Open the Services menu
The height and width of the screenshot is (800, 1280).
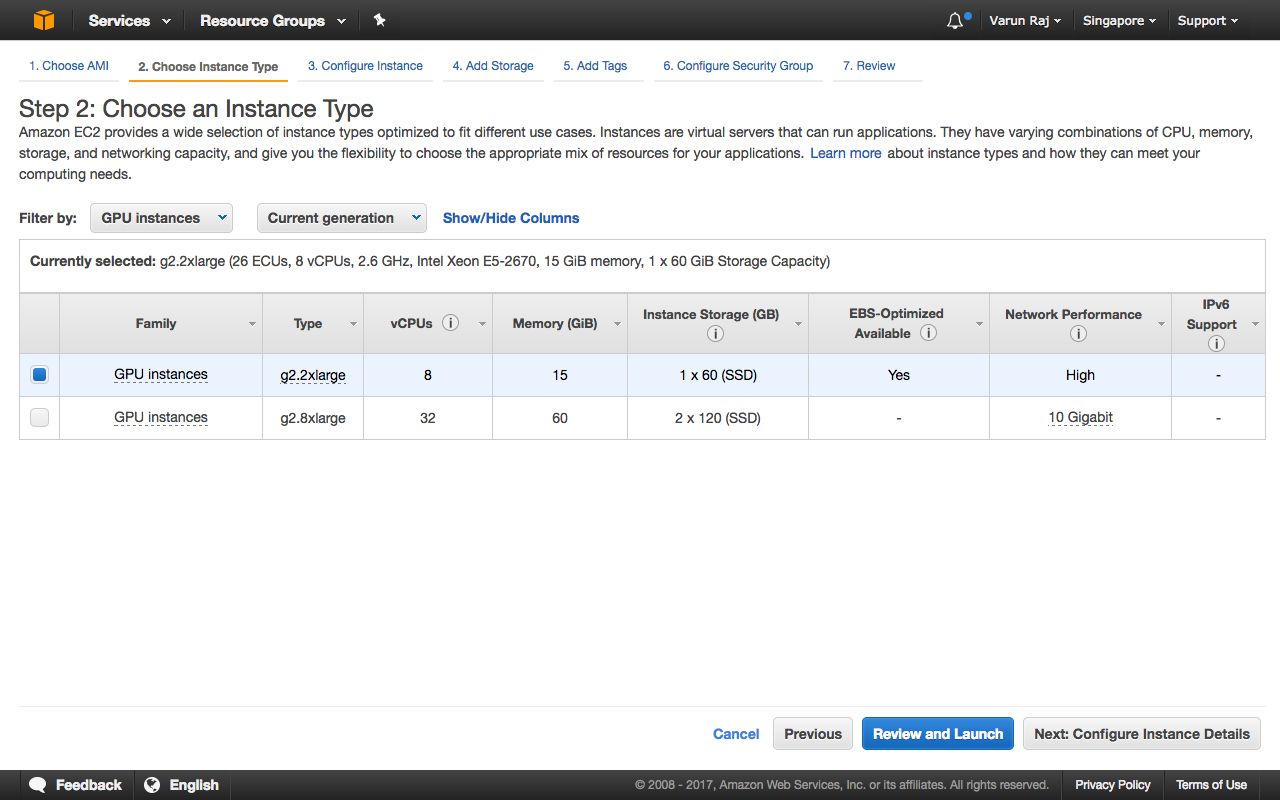(129, 21)
